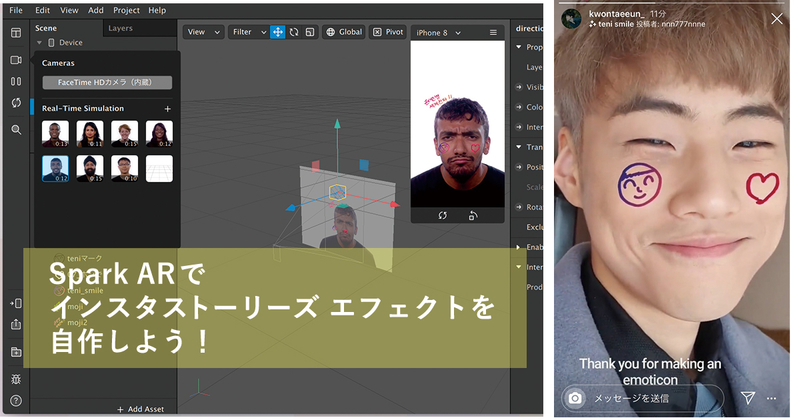Select the FaceTime HD camera button
Screen dimensions: 800x420
pyautogui.click(x=107, y=82)
